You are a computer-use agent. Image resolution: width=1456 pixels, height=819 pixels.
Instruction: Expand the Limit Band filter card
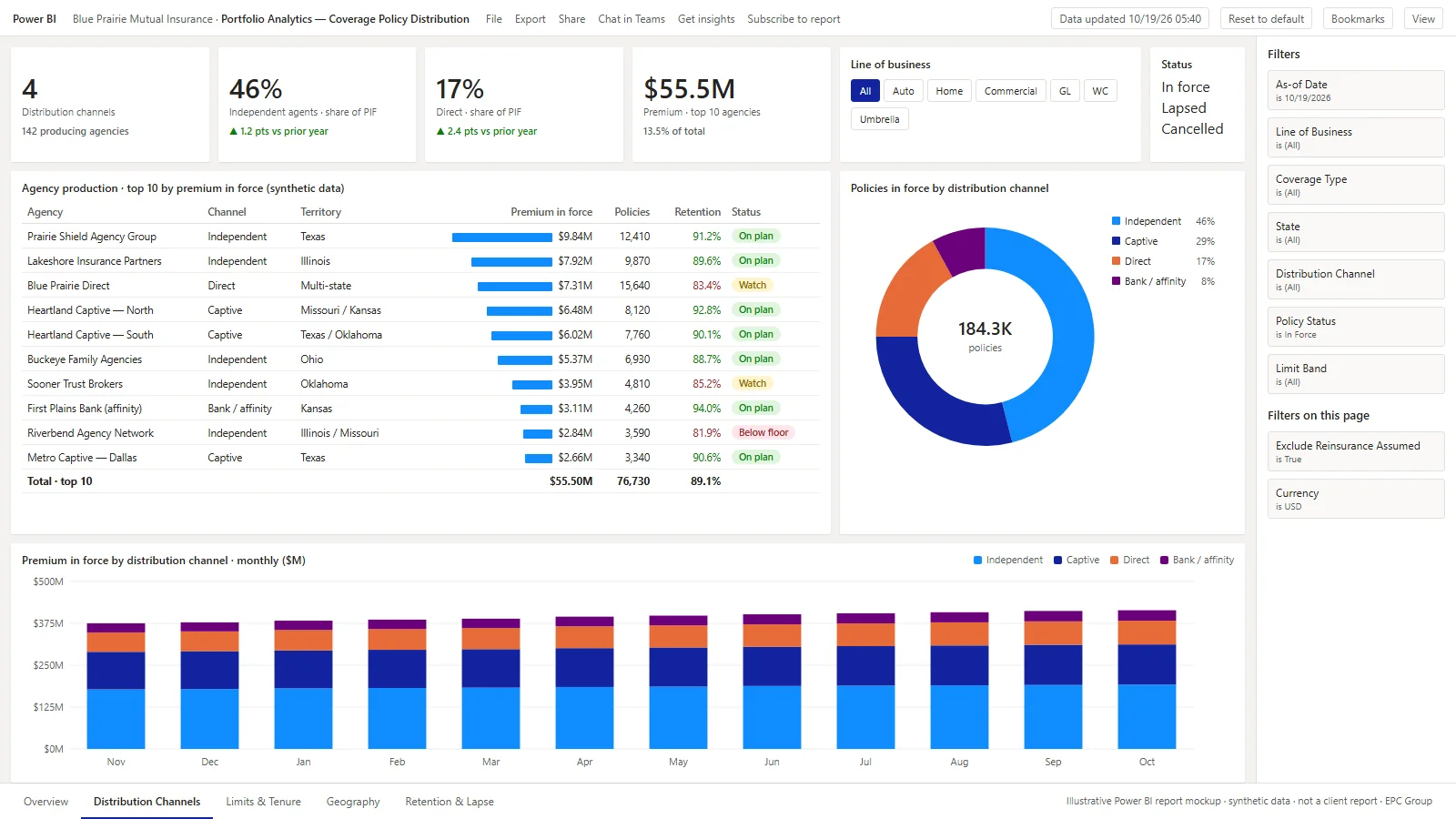(x=1356, y=374)
